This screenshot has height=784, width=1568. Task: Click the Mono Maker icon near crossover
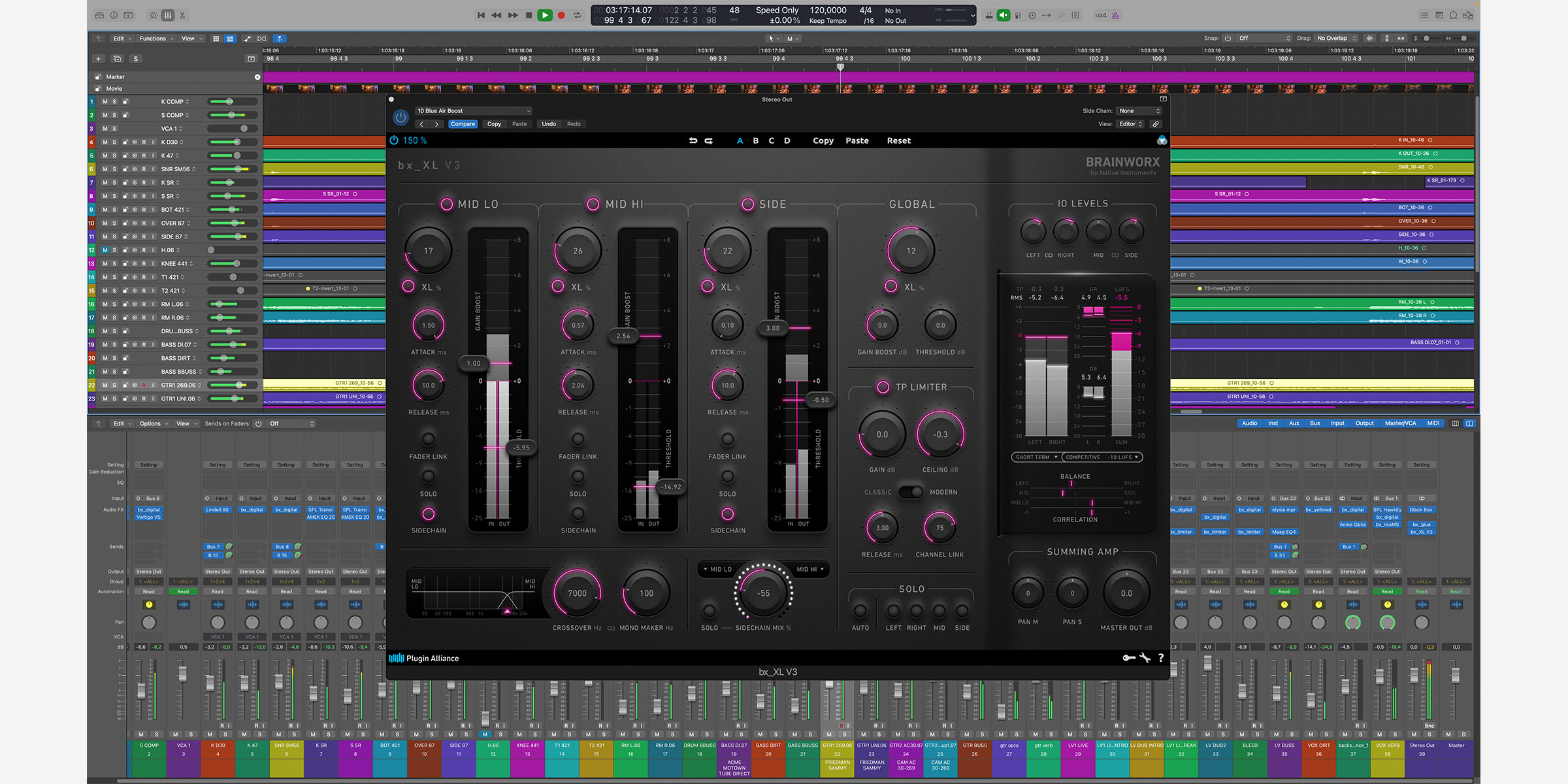tap(613, 628)
